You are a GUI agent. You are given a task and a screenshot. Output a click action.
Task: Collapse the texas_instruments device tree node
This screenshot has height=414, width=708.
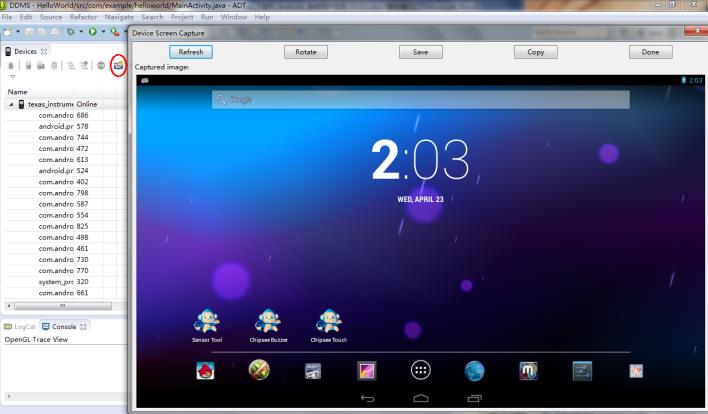coord(11,104)
